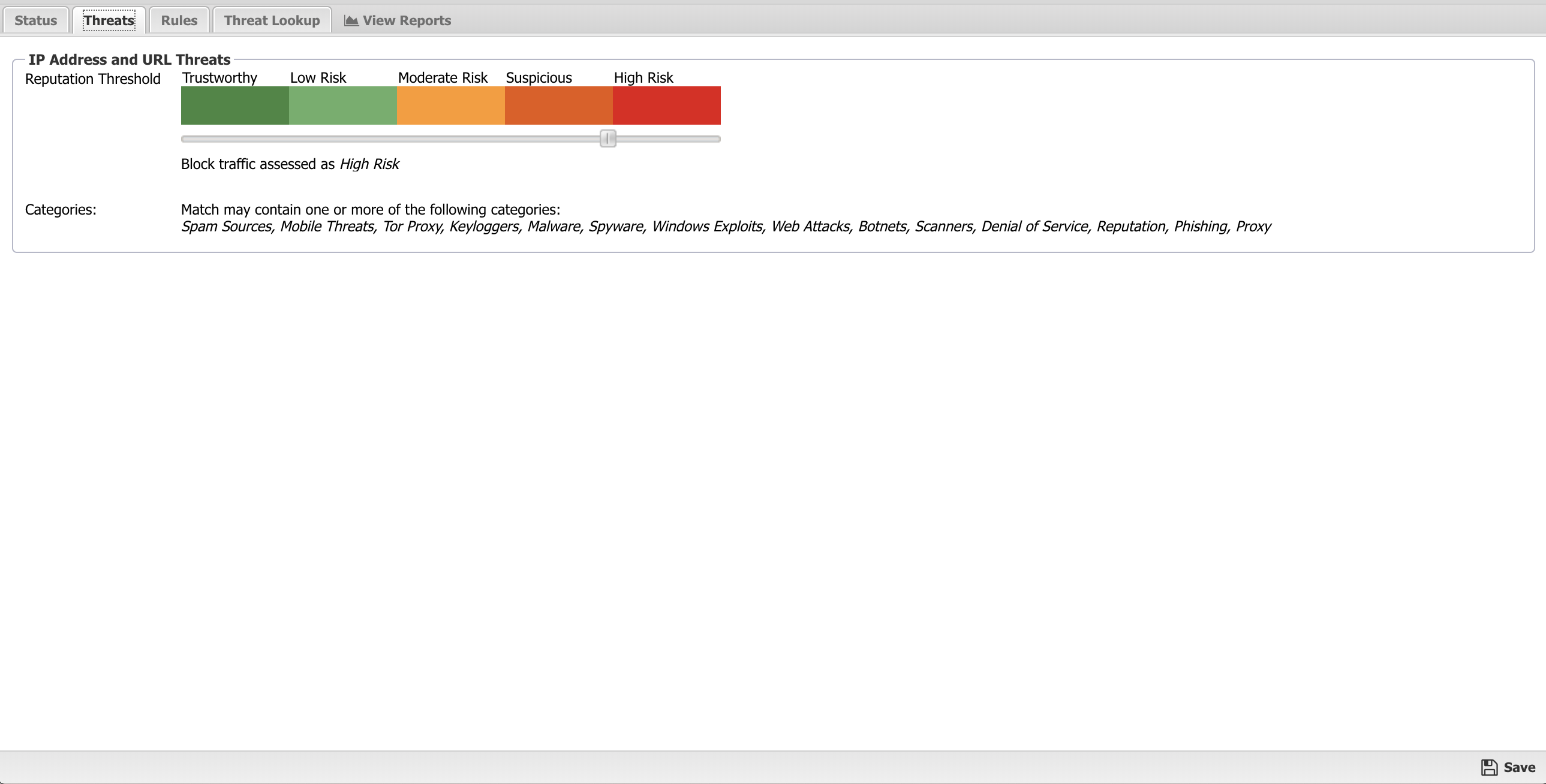Click the reputation threshold slider handle
The width and height of the screenshot is (1546, 784).
tap(608, 138)
